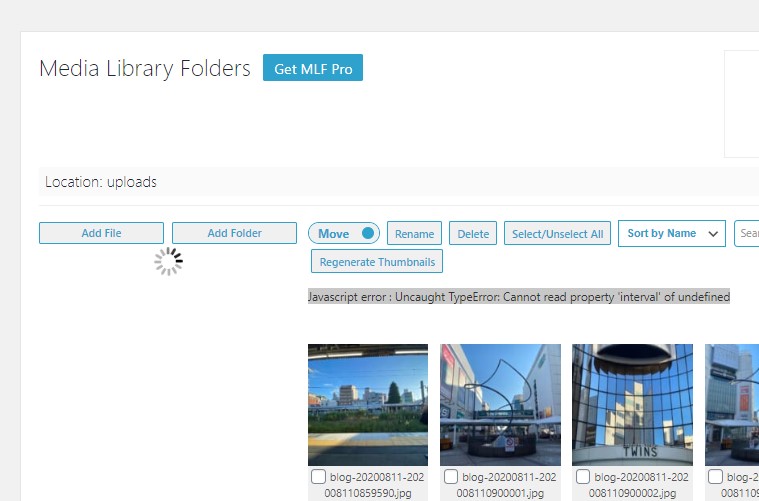Click the Location: uploads breadcrumb text
Screen dimensions: 759x501
click(x=101, y=182)
